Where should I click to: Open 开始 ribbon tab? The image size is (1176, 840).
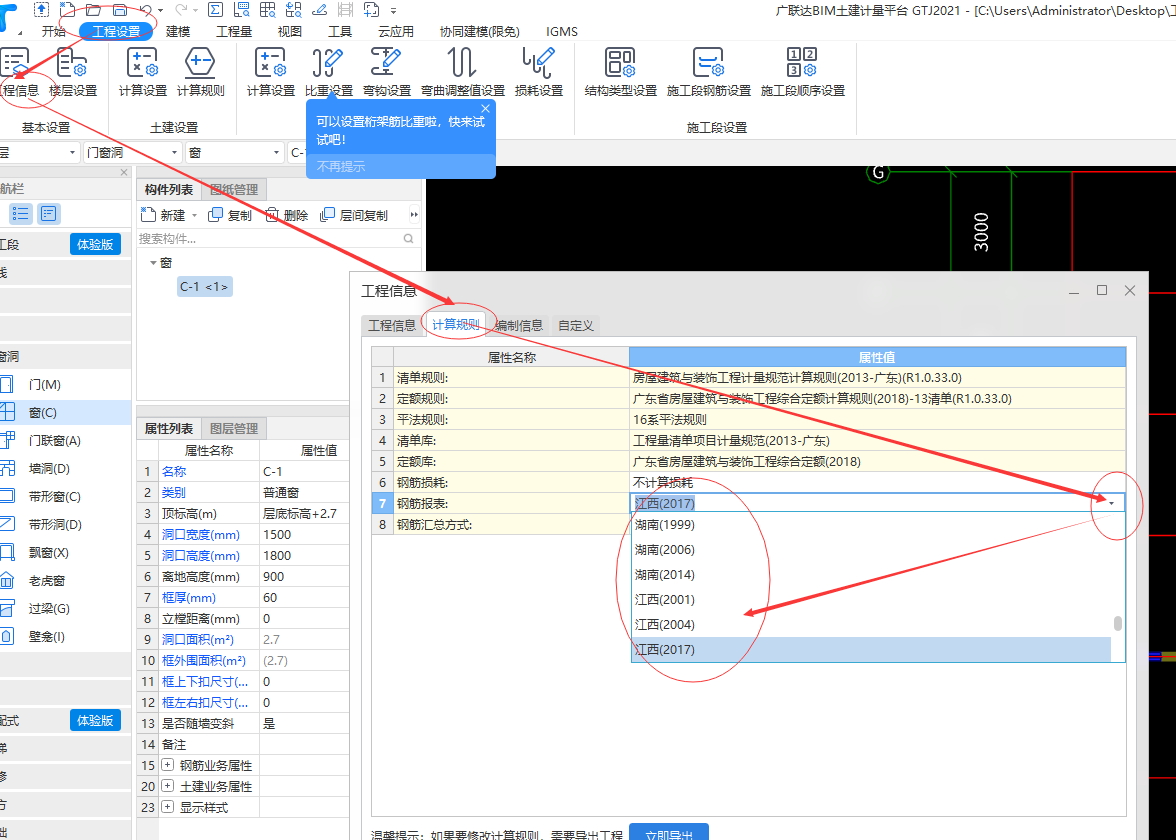54,32
